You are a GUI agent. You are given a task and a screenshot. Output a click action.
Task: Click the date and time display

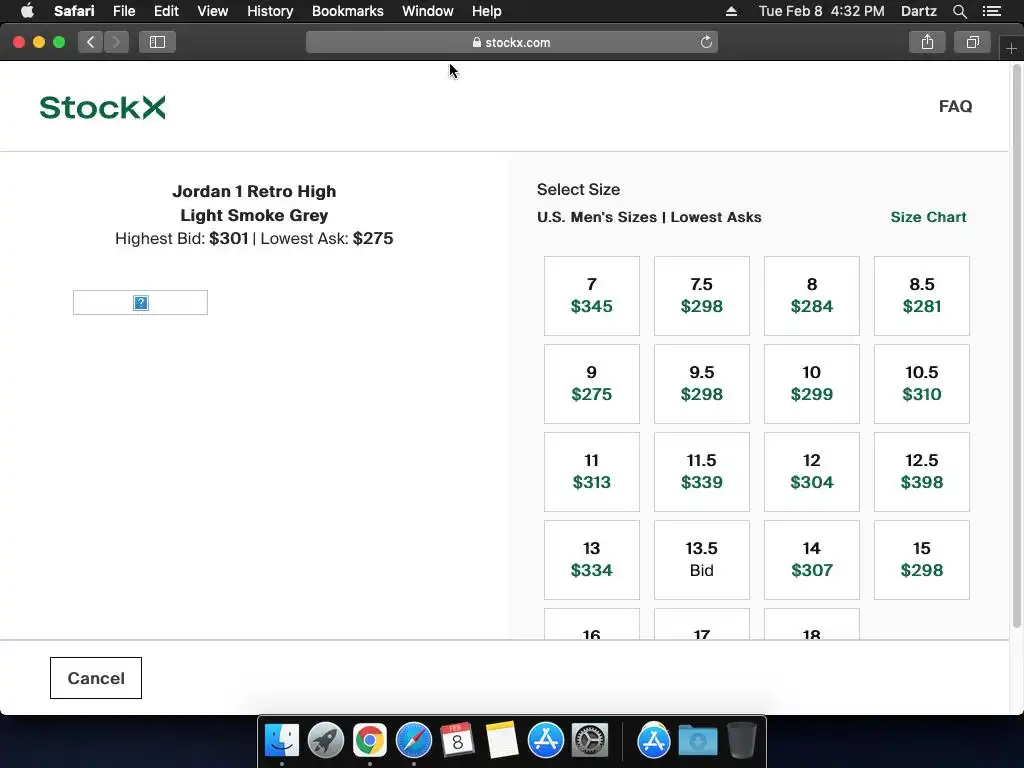coord(822,11)
